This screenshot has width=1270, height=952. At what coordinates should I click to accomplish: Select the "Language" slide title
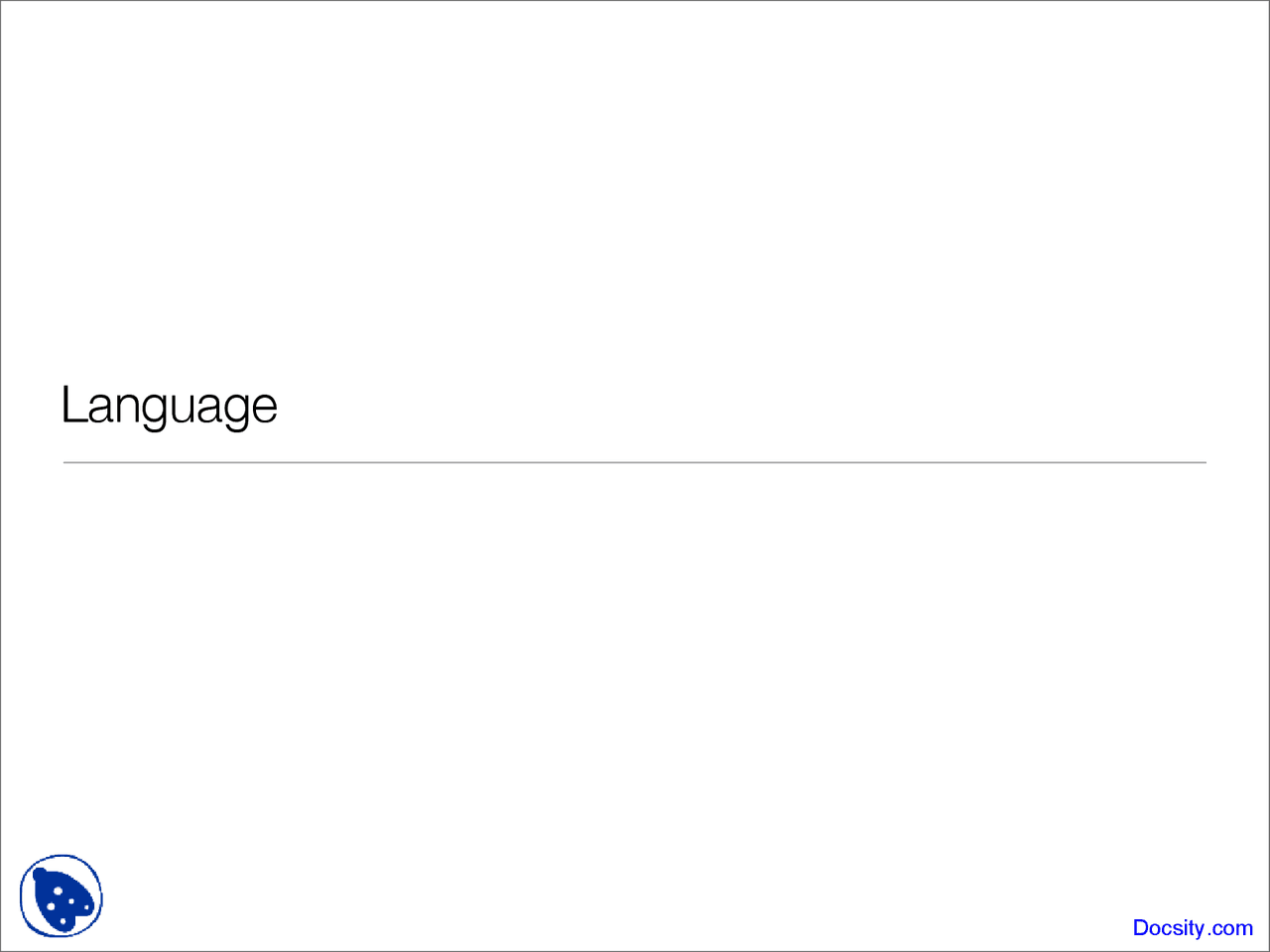click(x=169, y=406)
